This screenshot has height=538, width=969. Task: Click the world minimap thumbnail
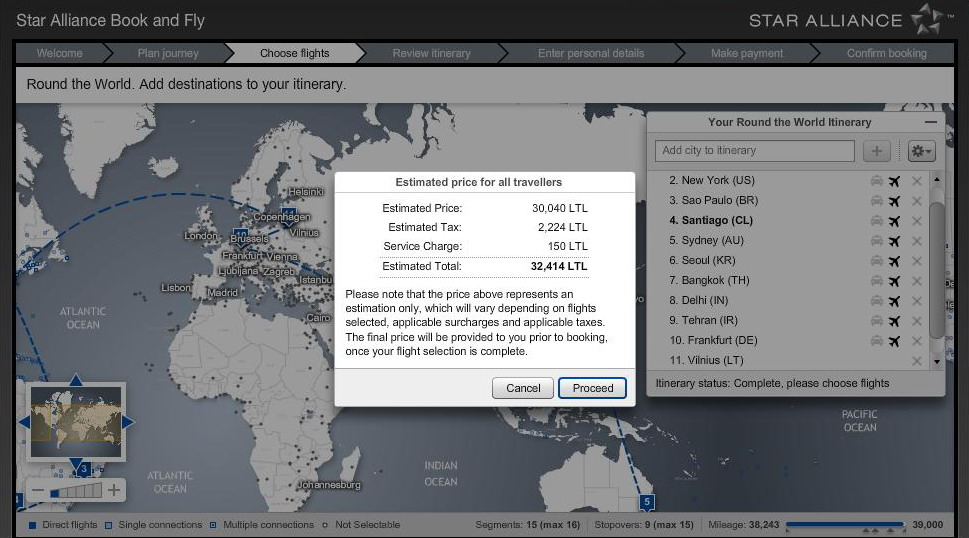point(76,422)
